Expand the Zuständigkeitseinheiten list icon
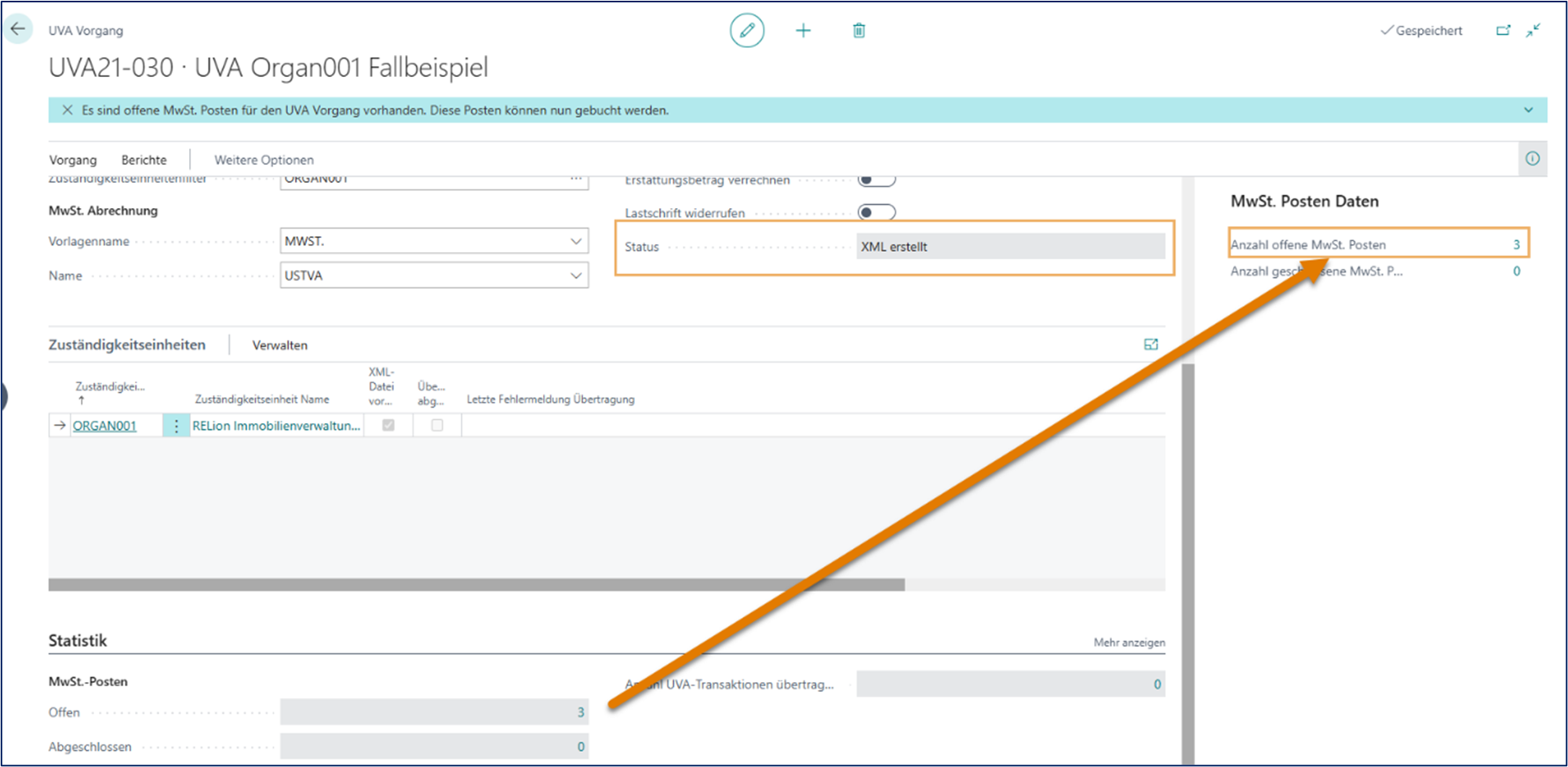Screen dimensions: 1568x767 1150,345
